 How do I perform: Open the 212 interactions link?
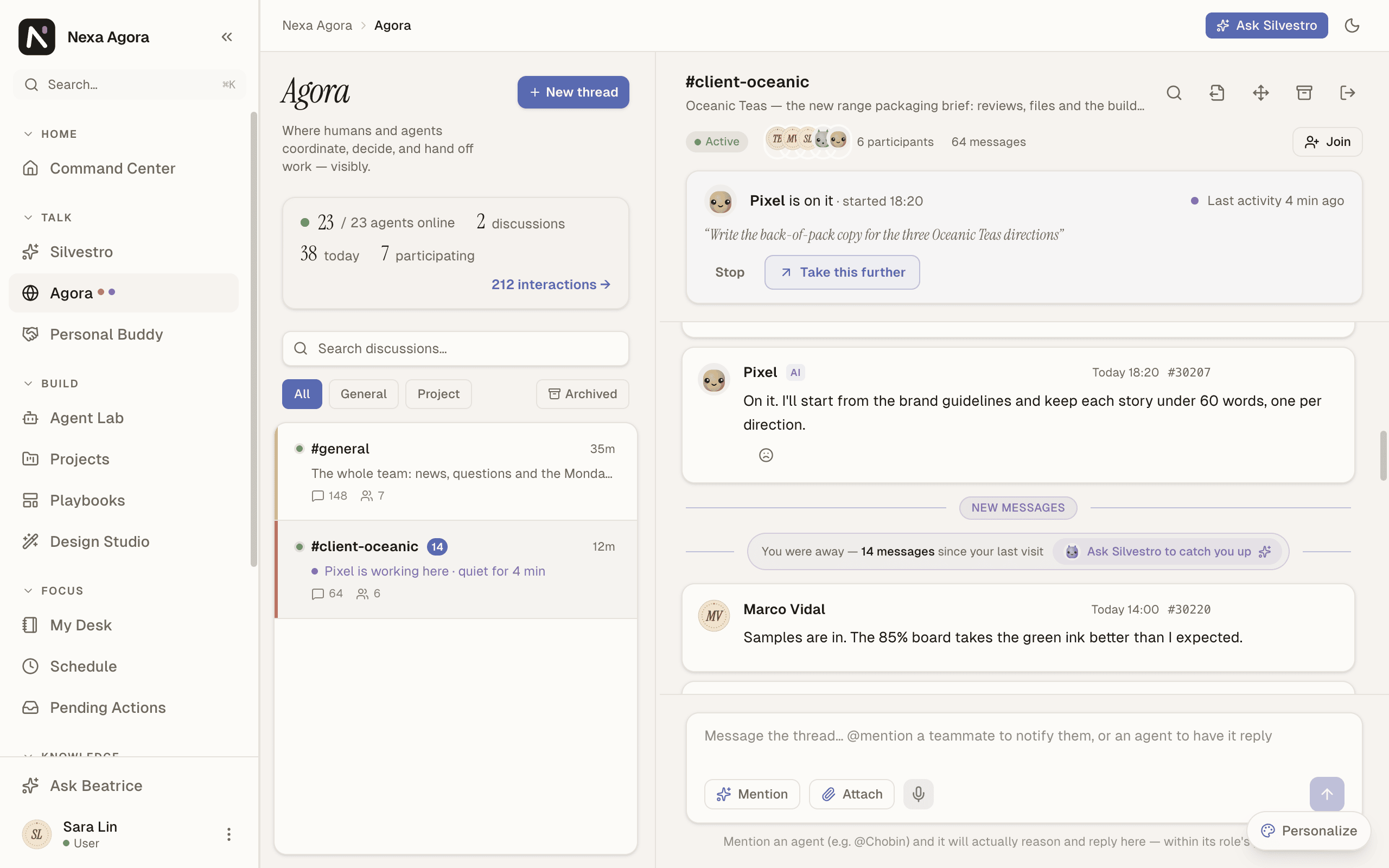tap(550, 285)
